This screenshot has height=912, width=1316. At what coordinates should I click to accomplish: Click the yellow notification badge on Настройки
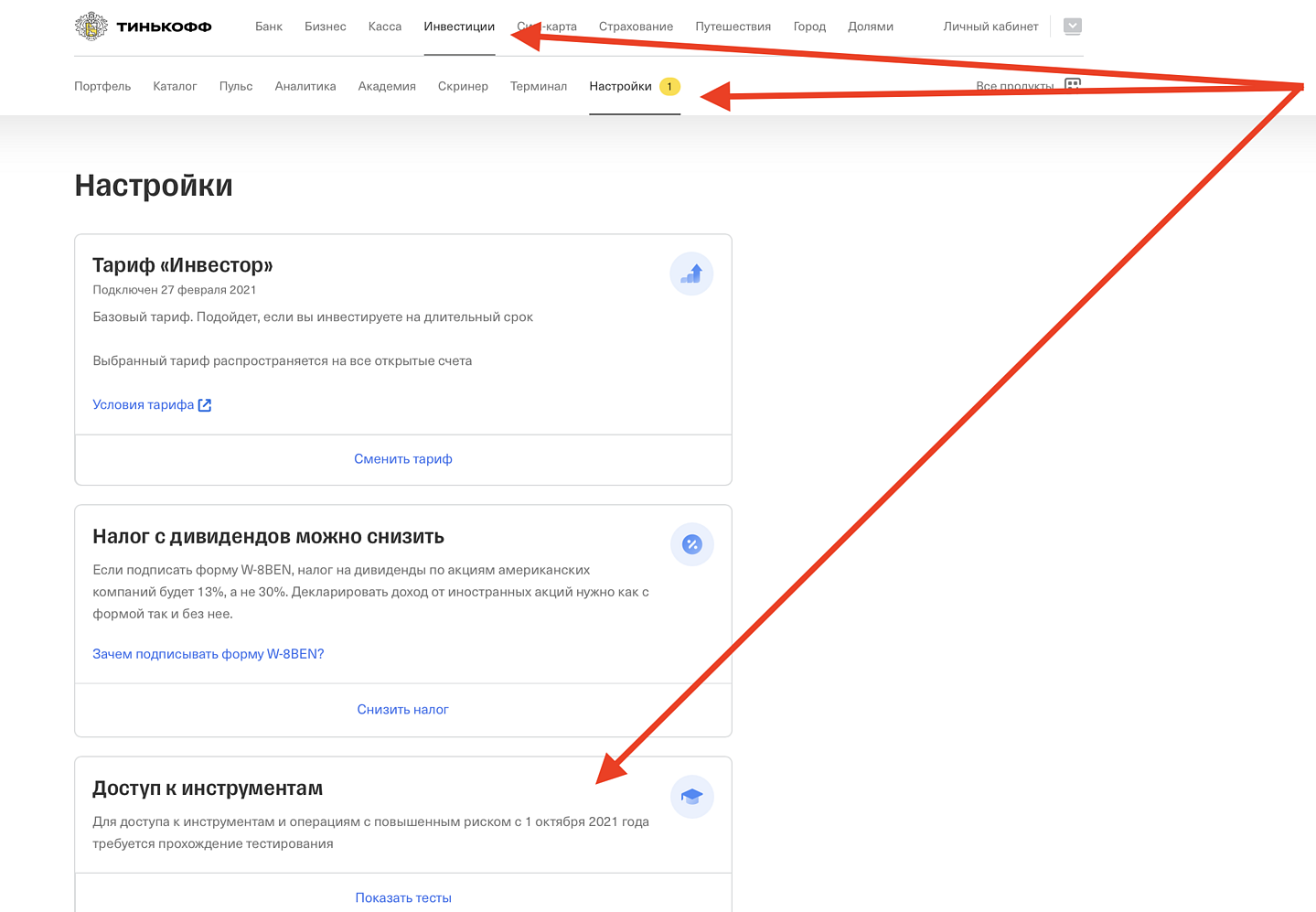[669, 86]
